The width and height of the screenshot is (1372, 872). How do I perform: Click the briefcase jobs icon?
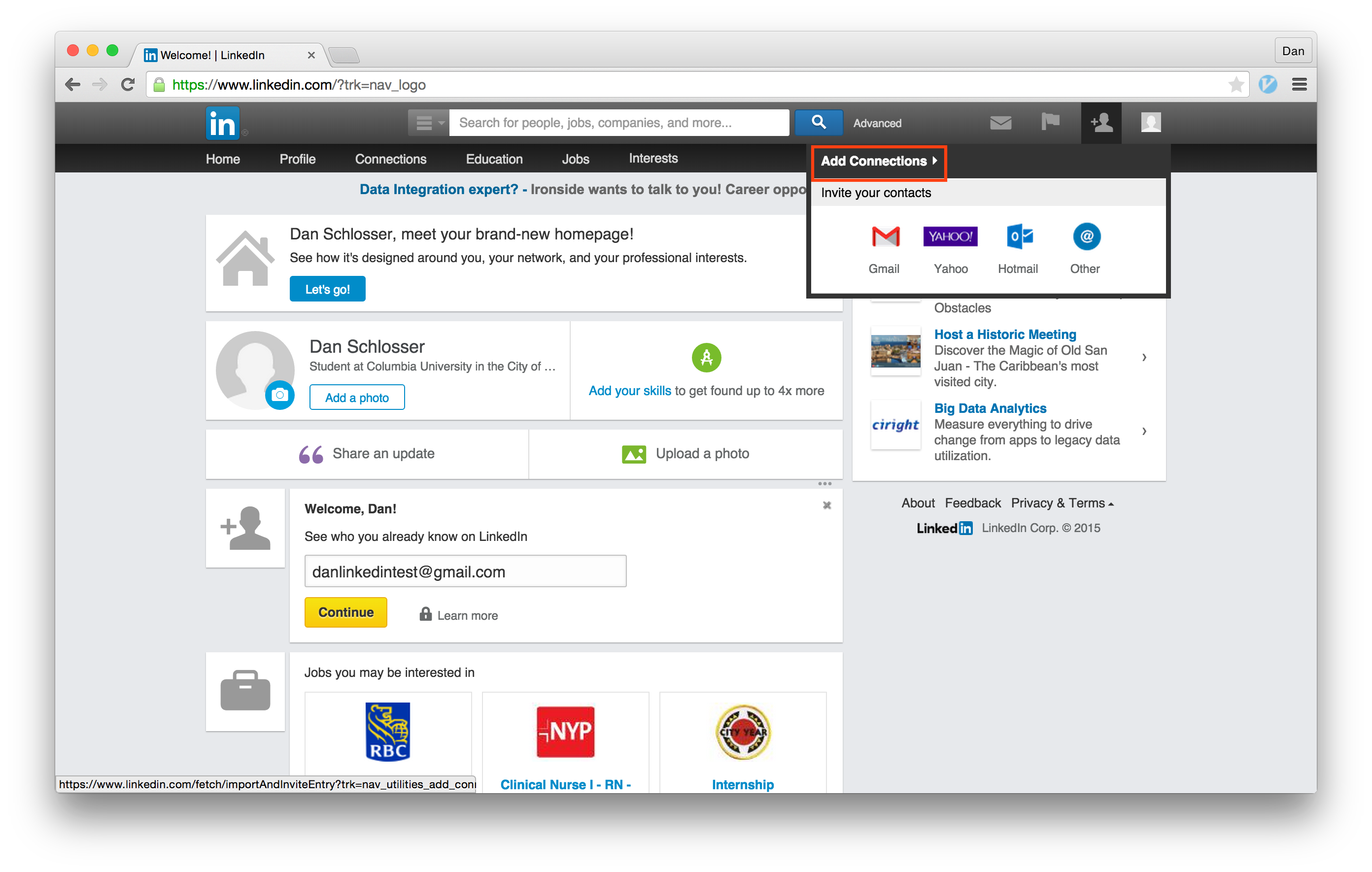(245, 690)
